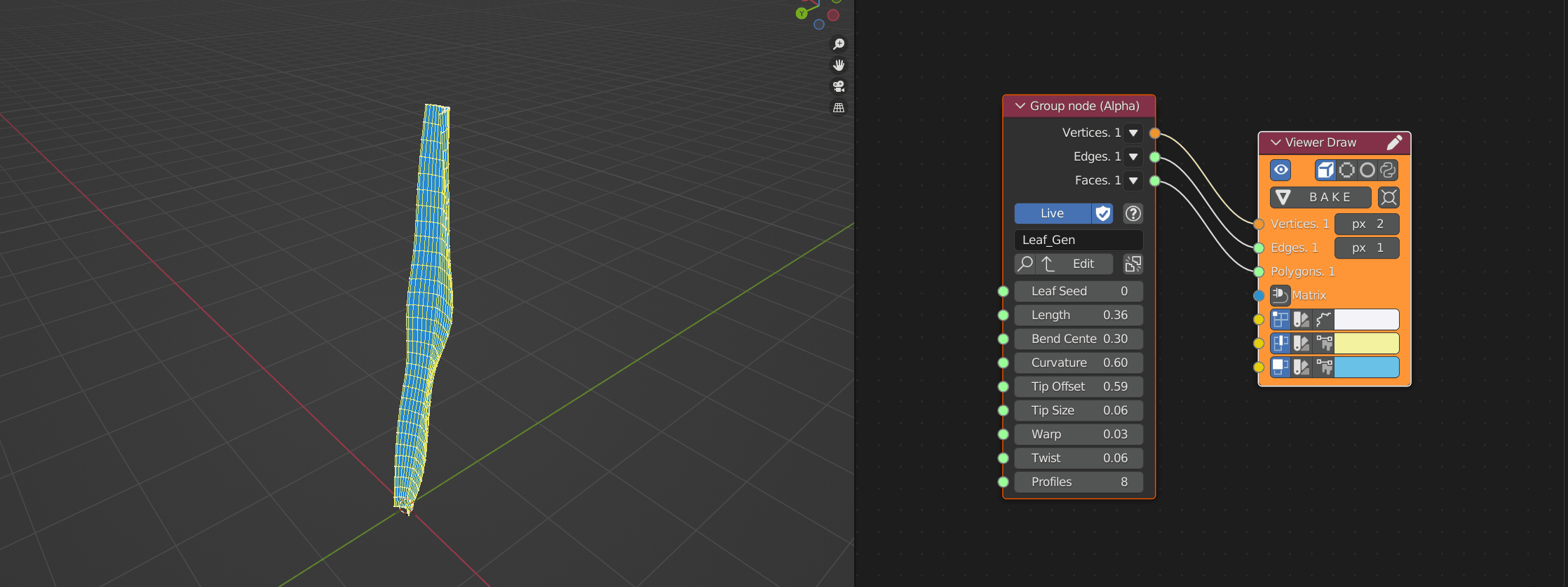Toggle the camera view icon
1568x587 pixels.
tap(838, 86)
